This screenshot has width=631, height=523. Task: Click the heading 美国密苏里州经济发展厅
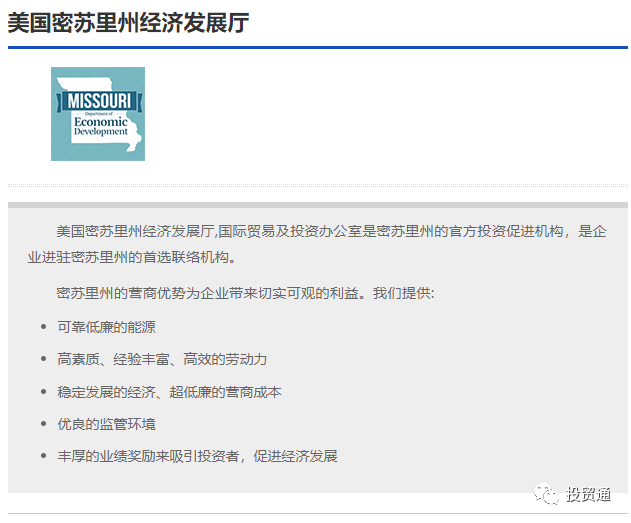click(128, 23)
